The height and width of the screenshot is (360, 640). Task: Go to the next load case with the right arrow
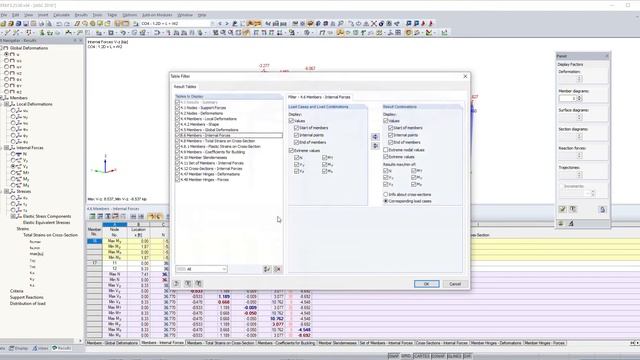point(227,24)
